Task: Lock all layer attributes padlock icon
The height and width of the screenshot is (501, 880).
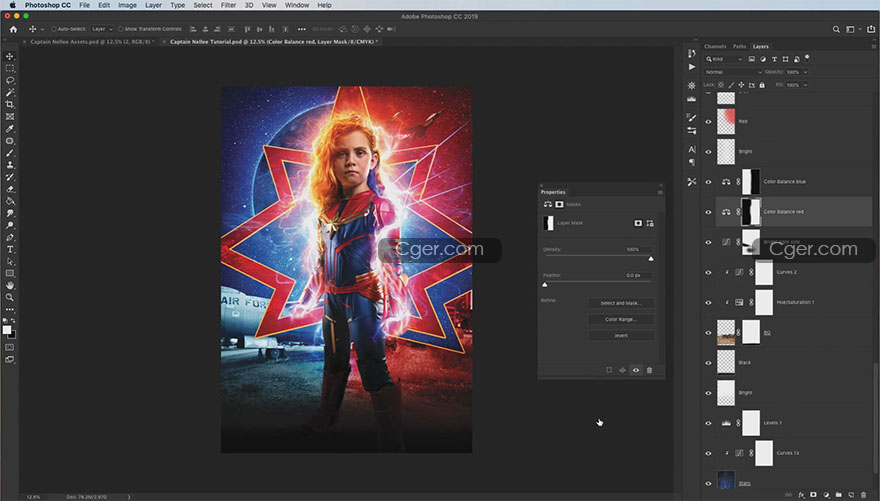Action: 762,85
